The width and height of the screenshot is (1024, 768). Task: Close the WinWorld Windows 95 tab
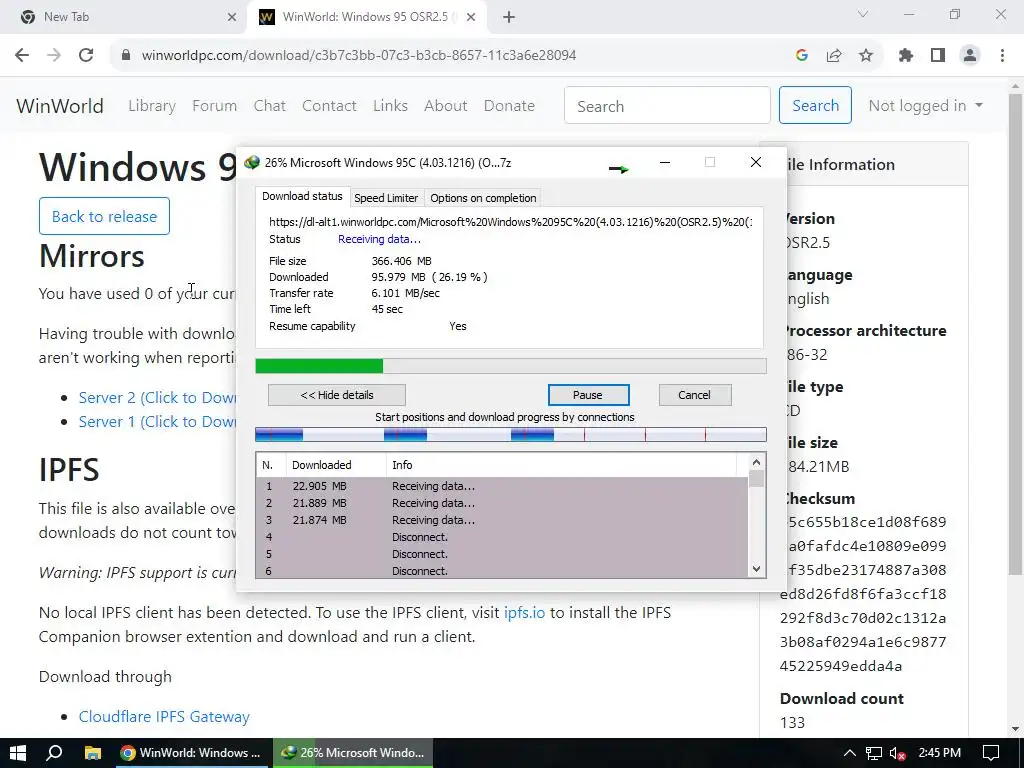pyautogui.click(x=471, y=17)
